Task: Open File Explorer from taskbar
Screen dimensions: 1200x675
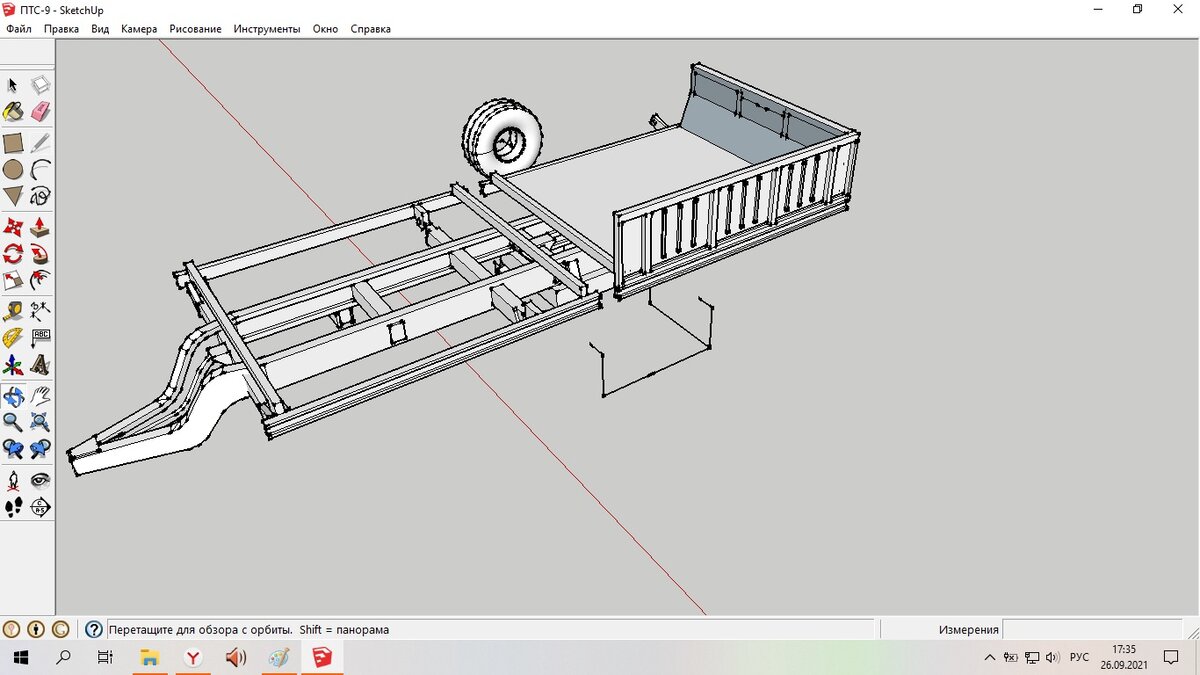Action: 150,658
